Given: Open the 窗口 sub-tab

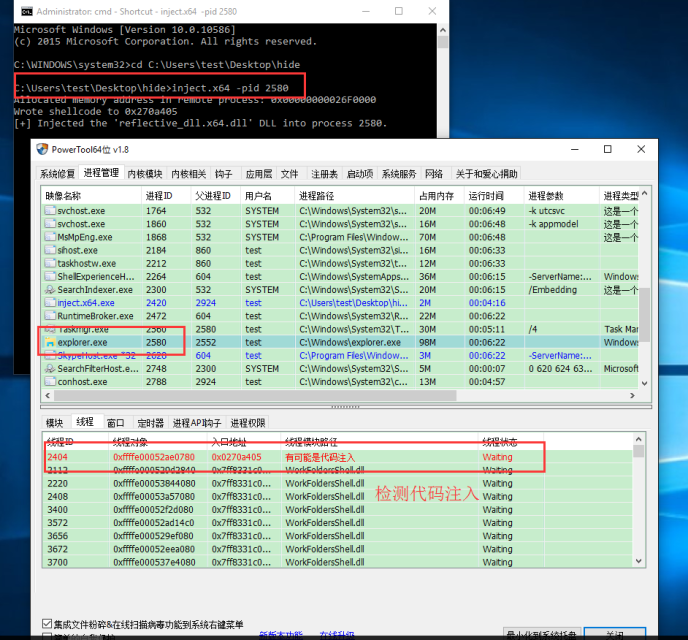Looking at the screenshot, I should pyautogui.click(x=115, y=423).
